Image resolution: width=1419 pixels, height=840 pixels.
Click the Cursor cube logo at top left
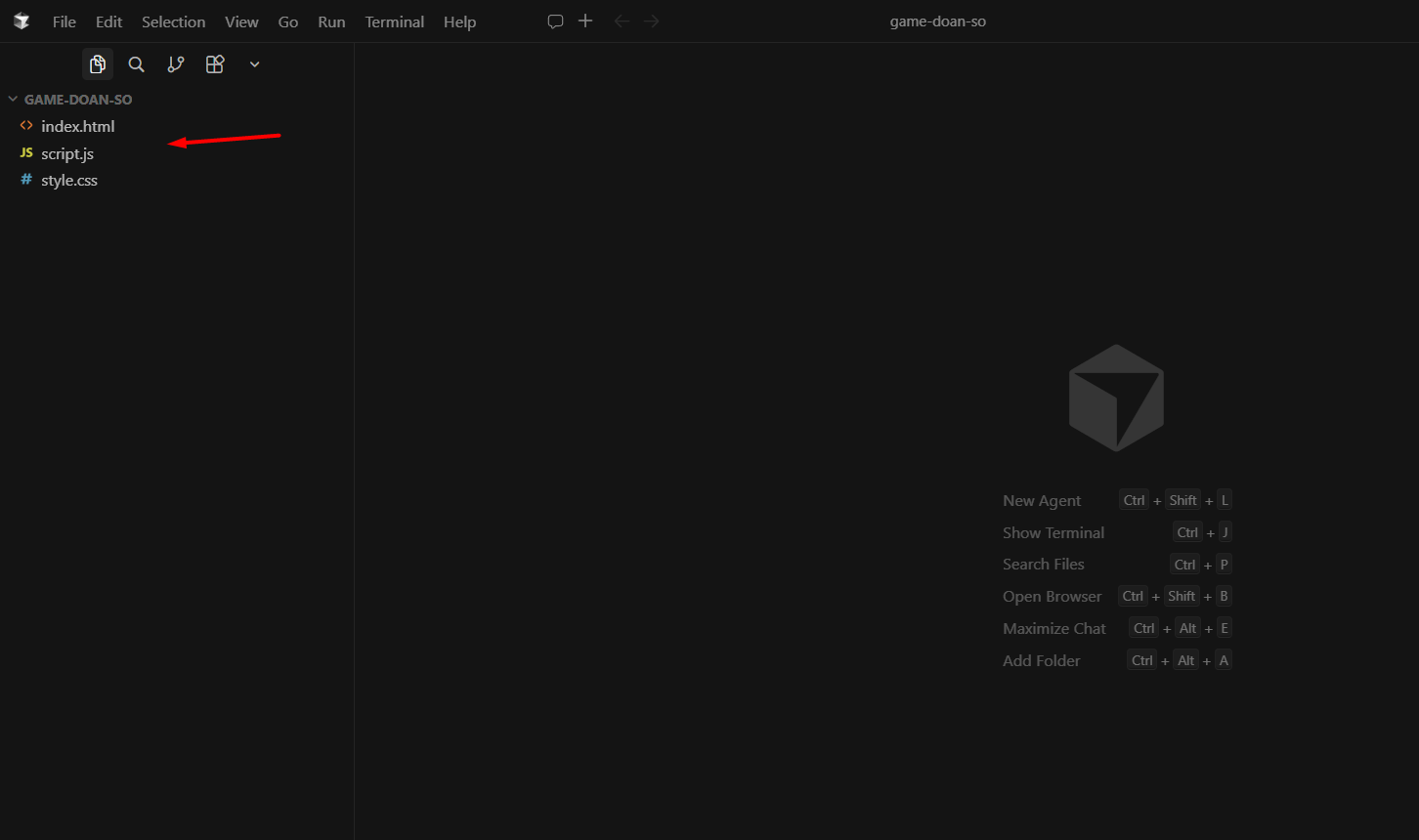coord(21,21)
